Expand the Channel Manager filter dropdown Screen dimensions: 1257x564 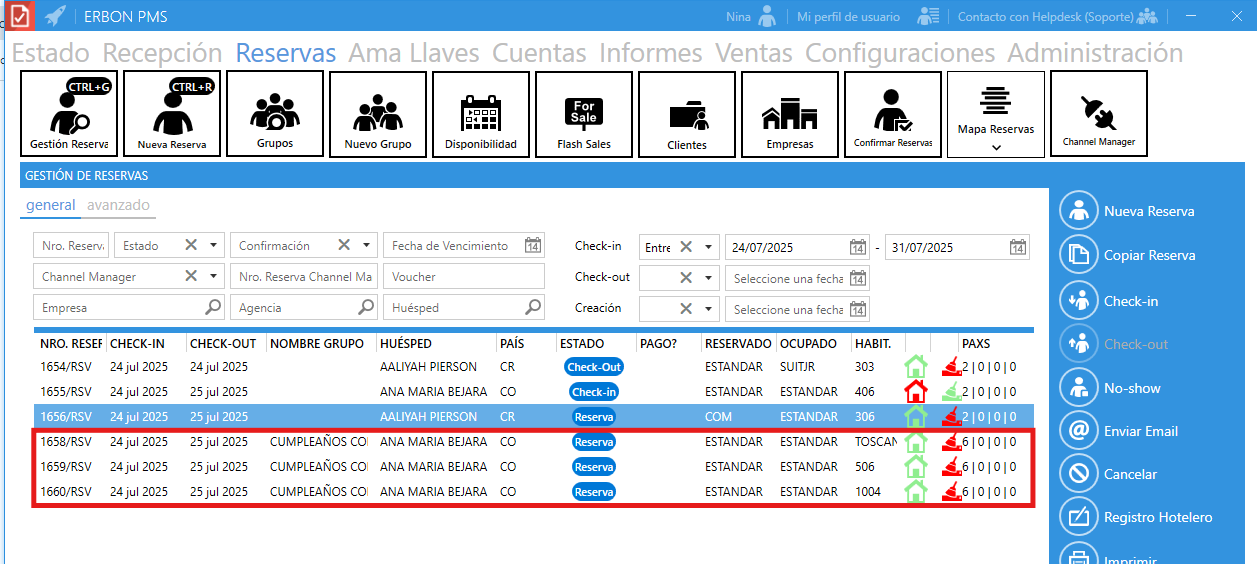click(214, 277)
